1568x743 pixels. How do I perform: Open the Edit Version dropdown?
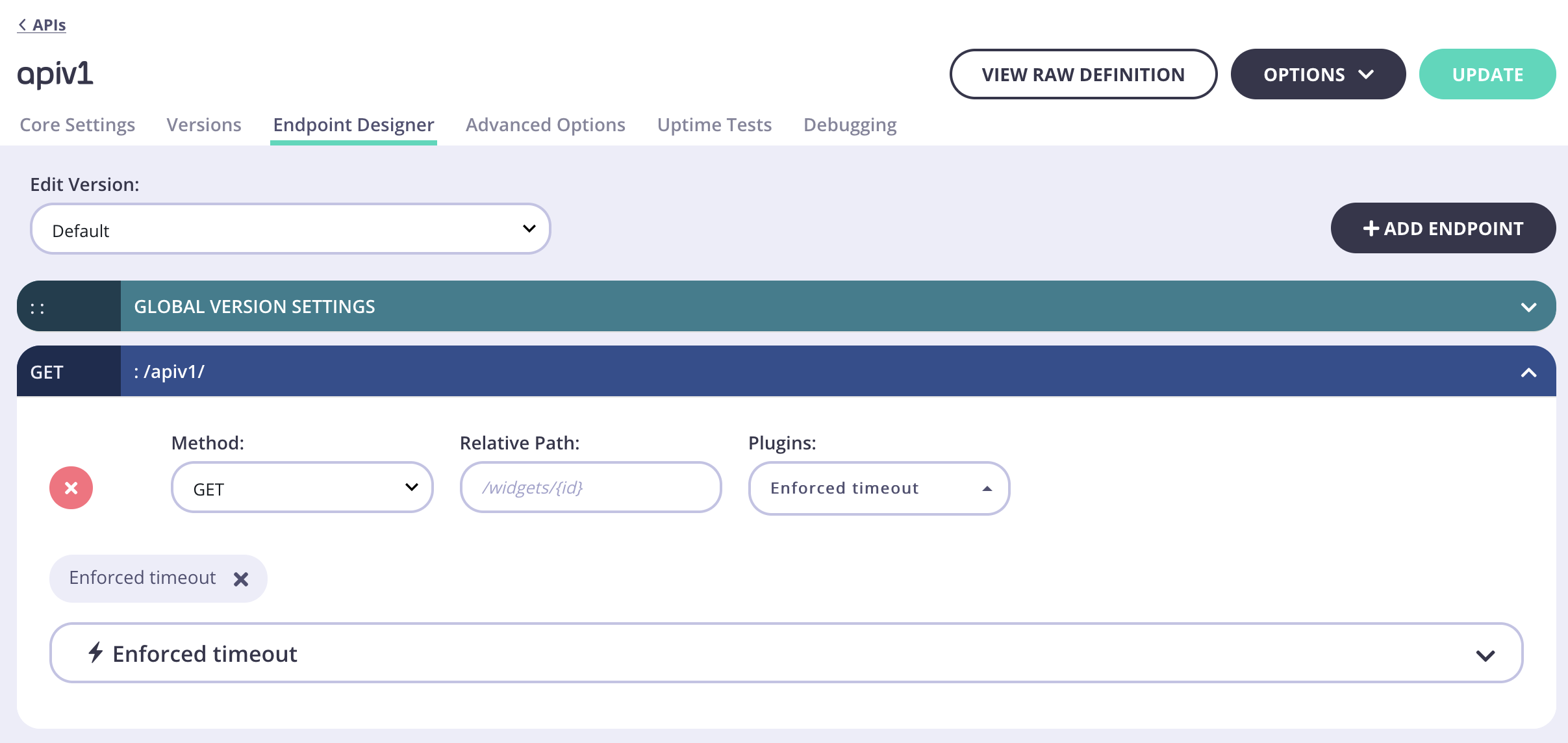[290, 229]
